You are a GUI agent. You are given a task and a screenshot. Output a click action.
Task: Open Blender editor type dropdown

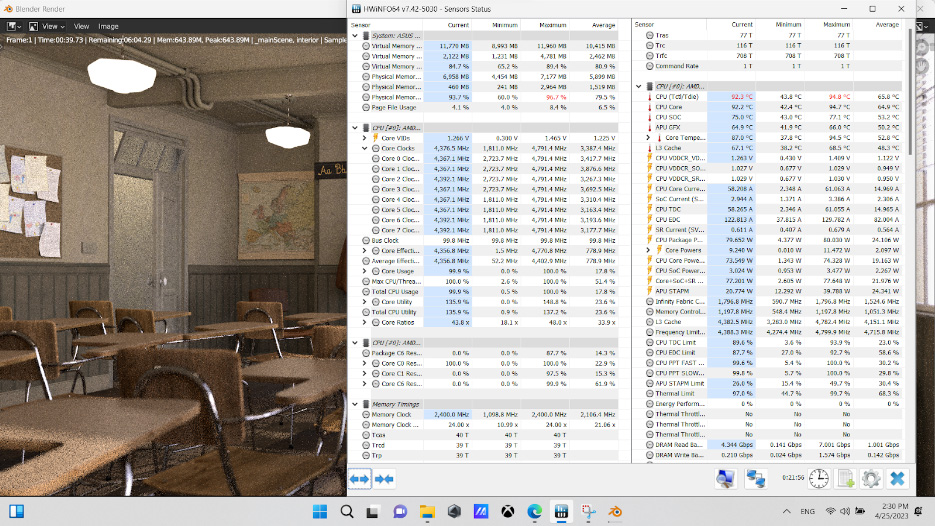click(14, 26)
